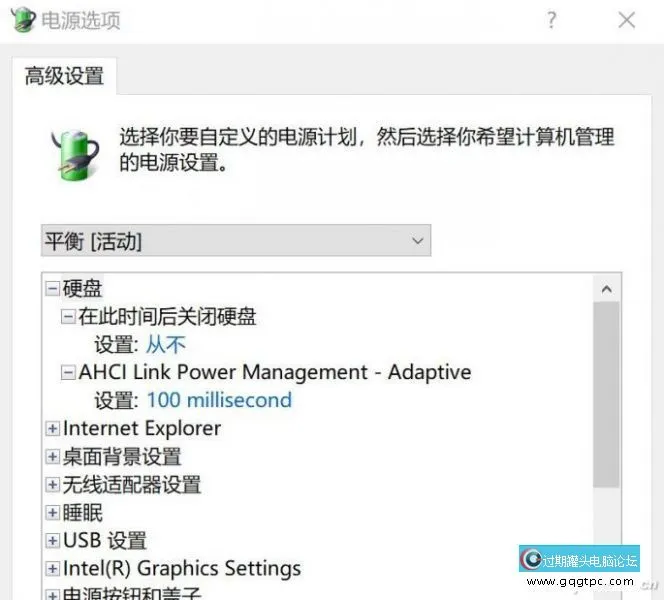
Task: Click the 从不 hard disk setting value
Action: [166, 344]
